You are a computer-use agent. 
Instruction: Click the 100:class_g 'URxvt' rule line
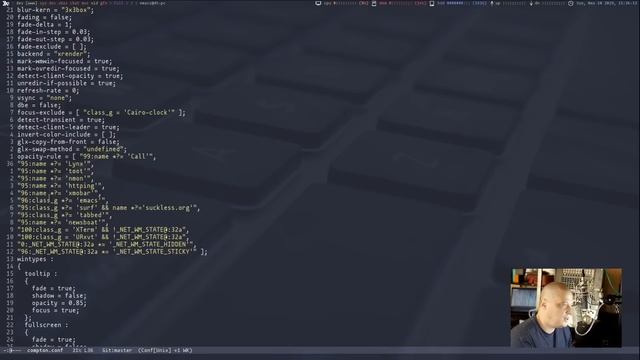(x=103, y=238)
